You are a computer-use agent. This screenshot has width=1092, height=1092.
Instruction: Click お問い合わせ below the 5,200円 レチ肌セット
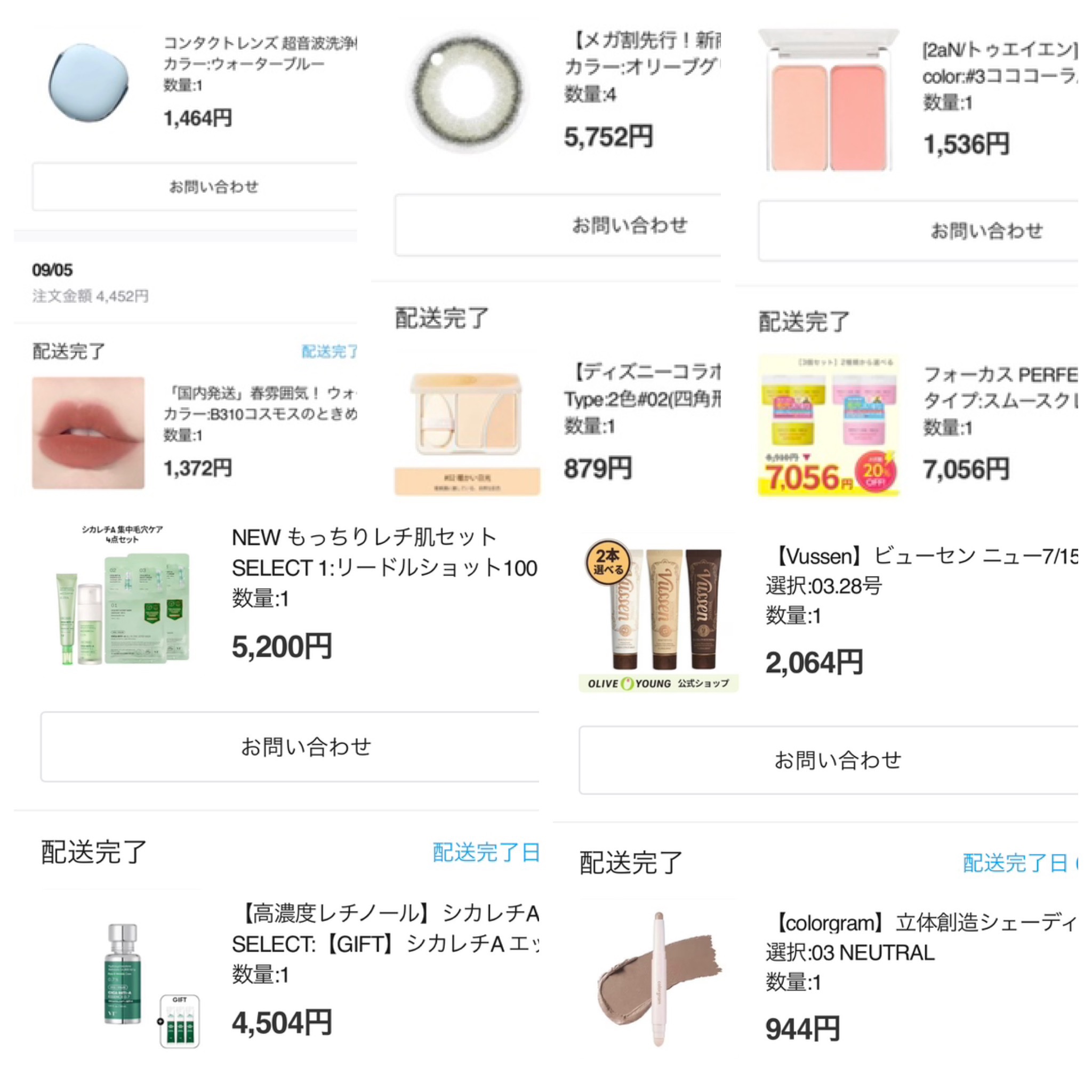coord(290,746)
